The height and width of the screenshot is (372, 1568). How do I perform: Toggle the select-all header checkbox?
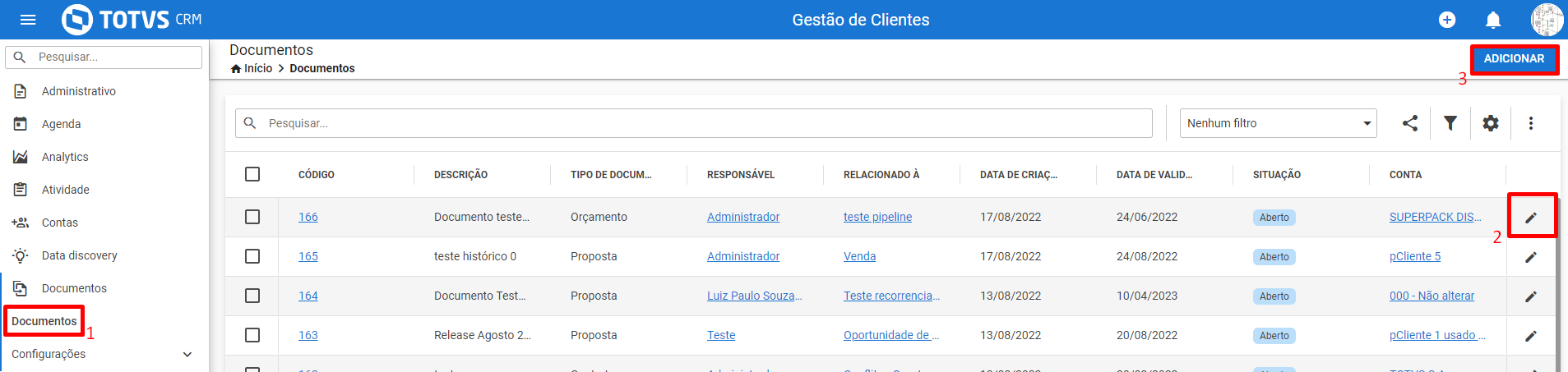click(x=252, y=174)
